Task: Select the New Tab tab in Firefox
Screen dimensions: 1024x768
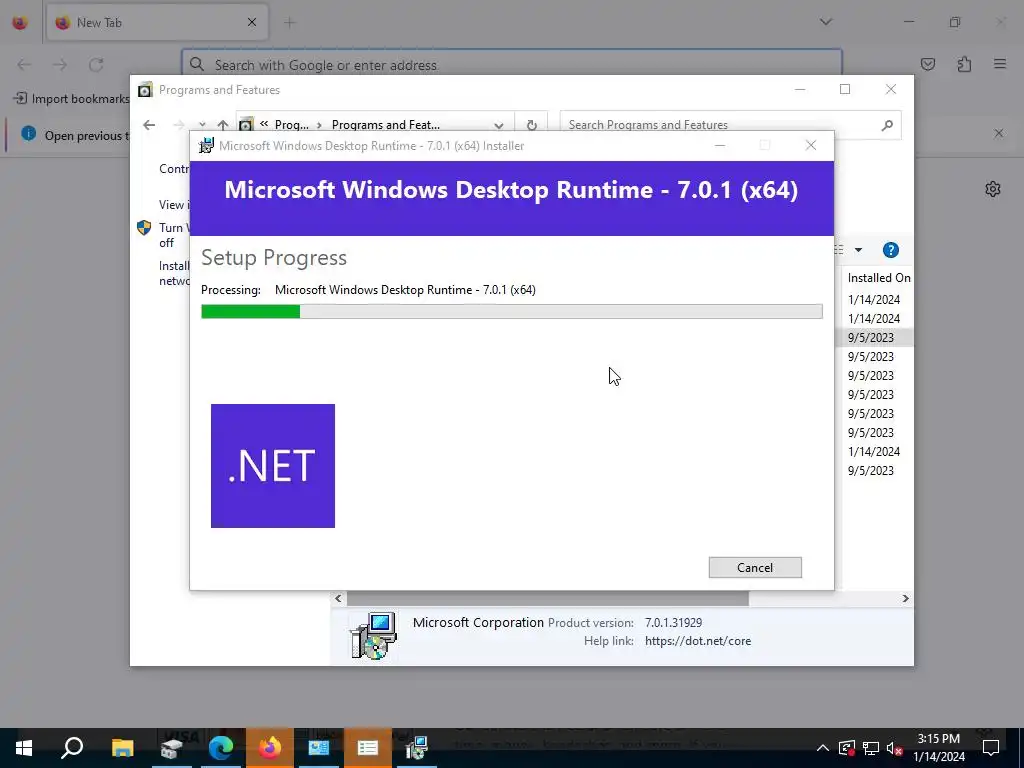Action: (157, 22)
